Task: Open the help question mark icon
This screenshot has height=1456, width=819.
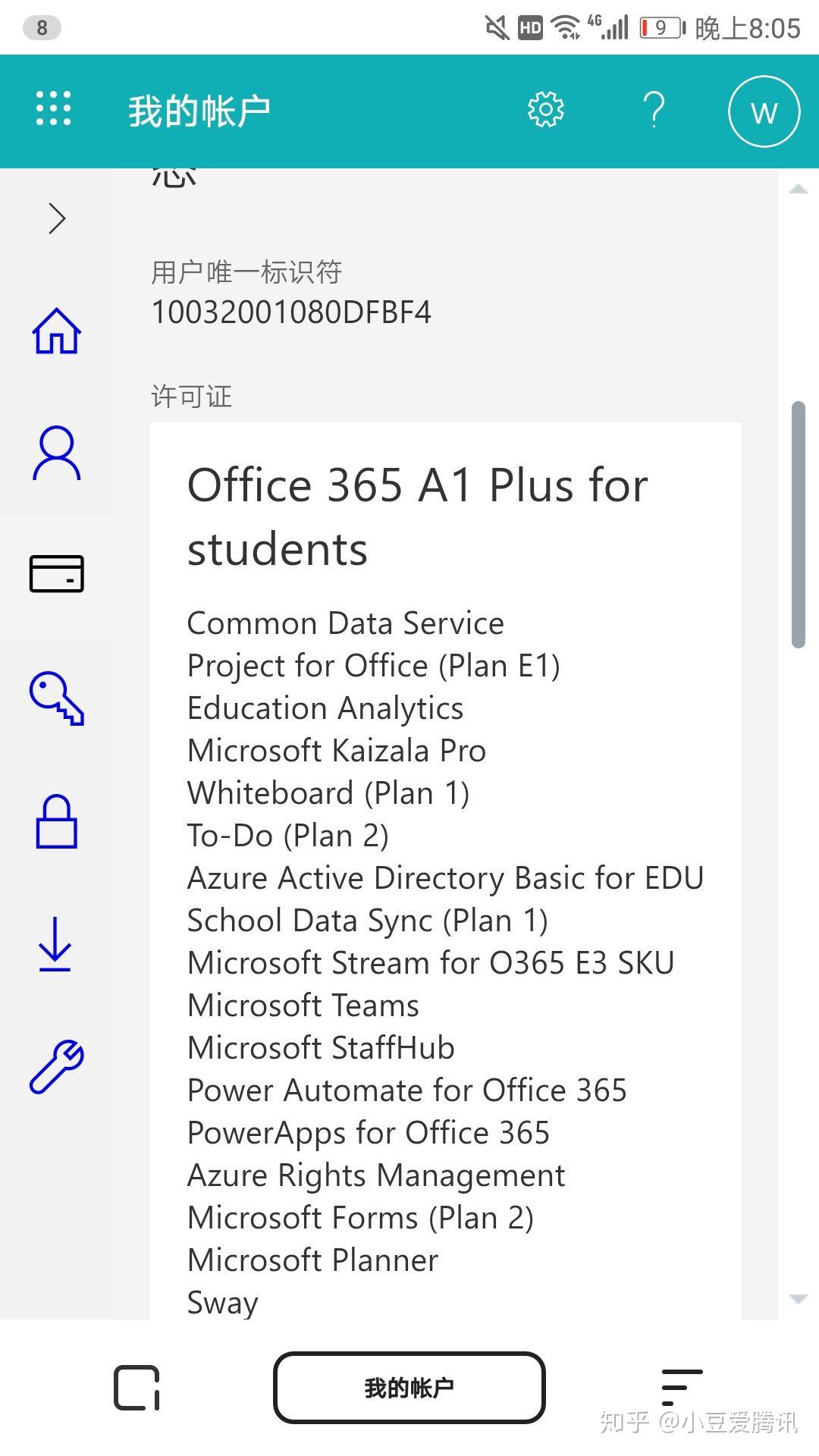Action: coord(654,110)
